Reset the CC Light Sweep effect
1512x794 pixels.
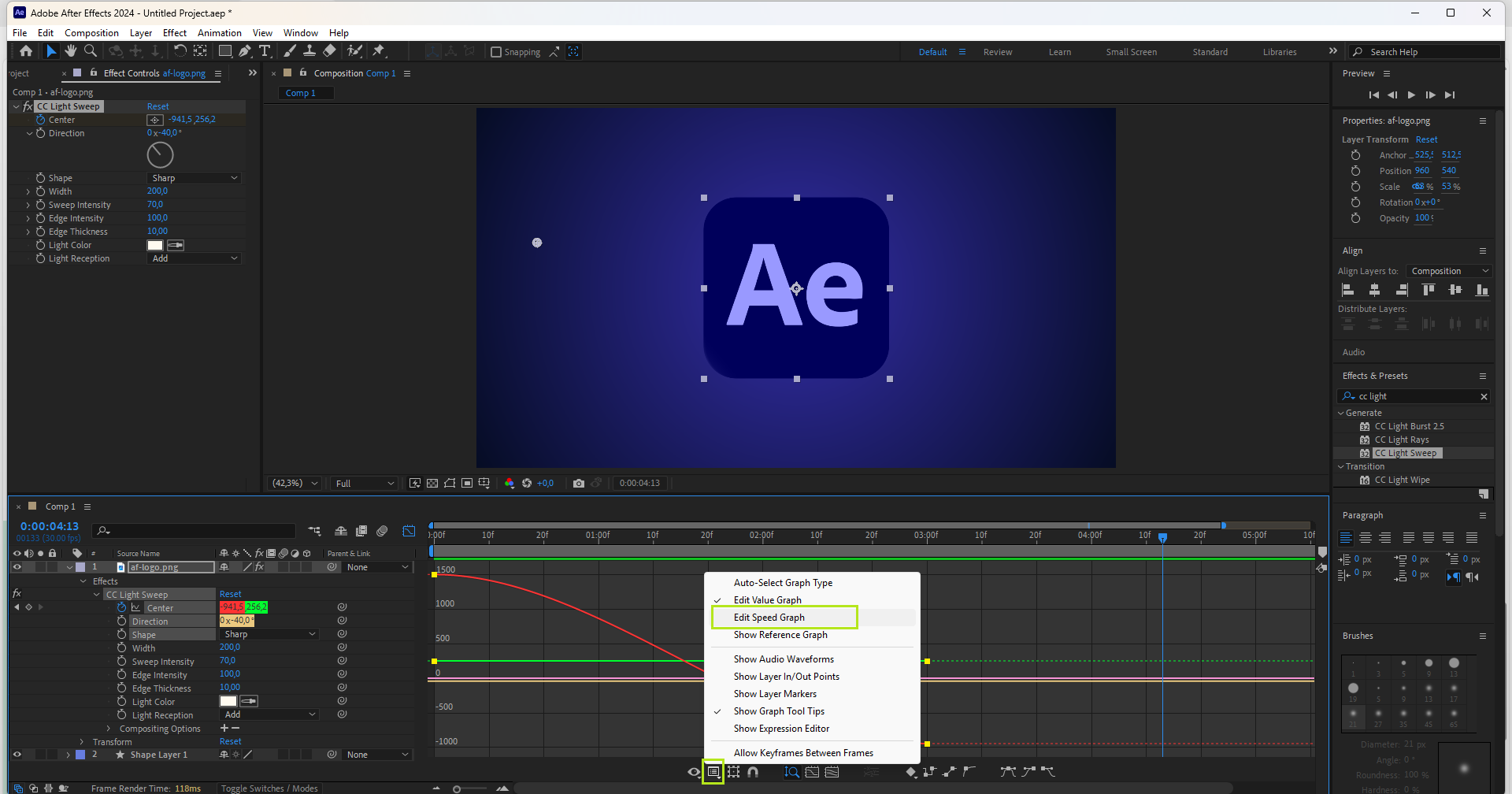pos(157,106)
